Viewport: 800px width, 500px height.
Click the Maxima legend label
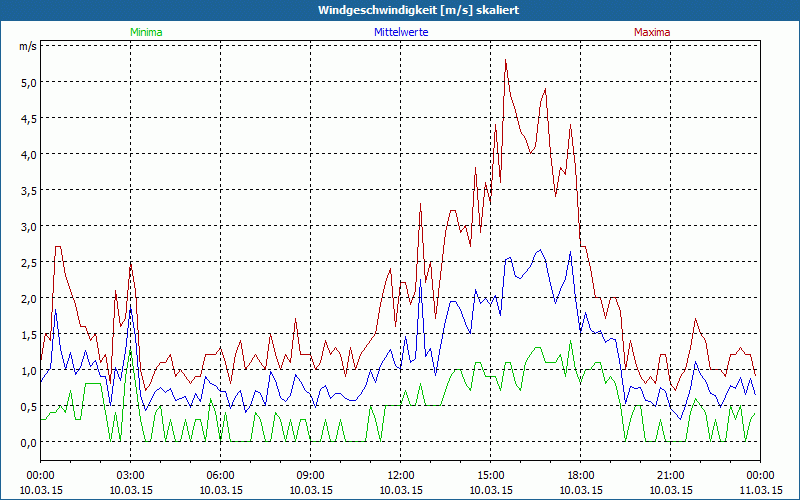point(652,32)
